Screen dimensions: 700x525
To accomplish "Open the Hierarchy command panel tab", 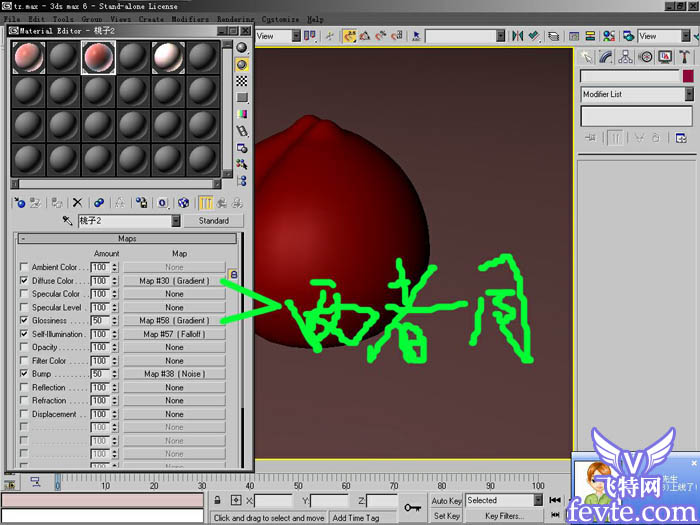I will click(x=626, y=57).
